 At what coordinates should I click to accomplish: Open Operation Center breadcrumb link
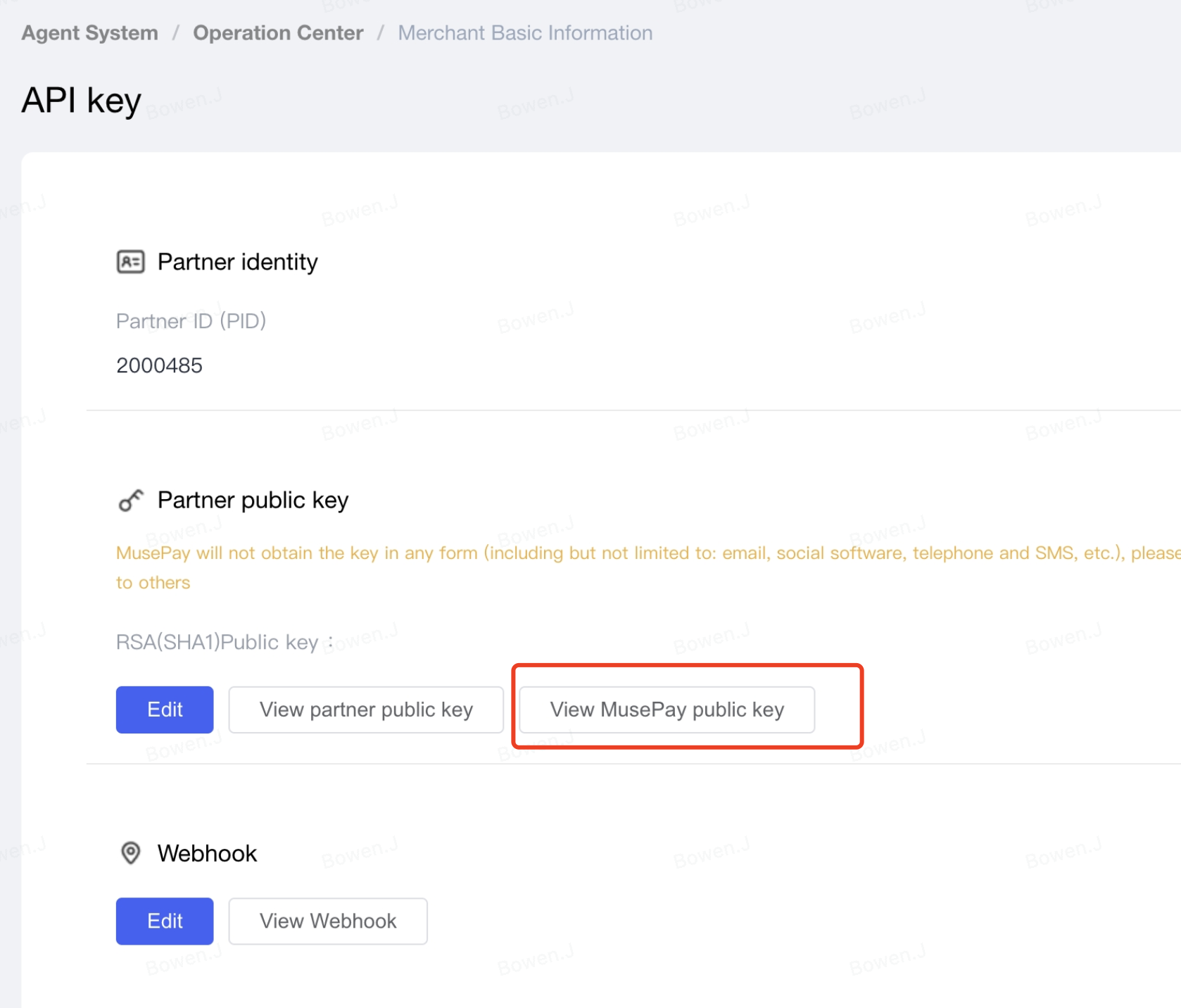(x=278, y=33)
